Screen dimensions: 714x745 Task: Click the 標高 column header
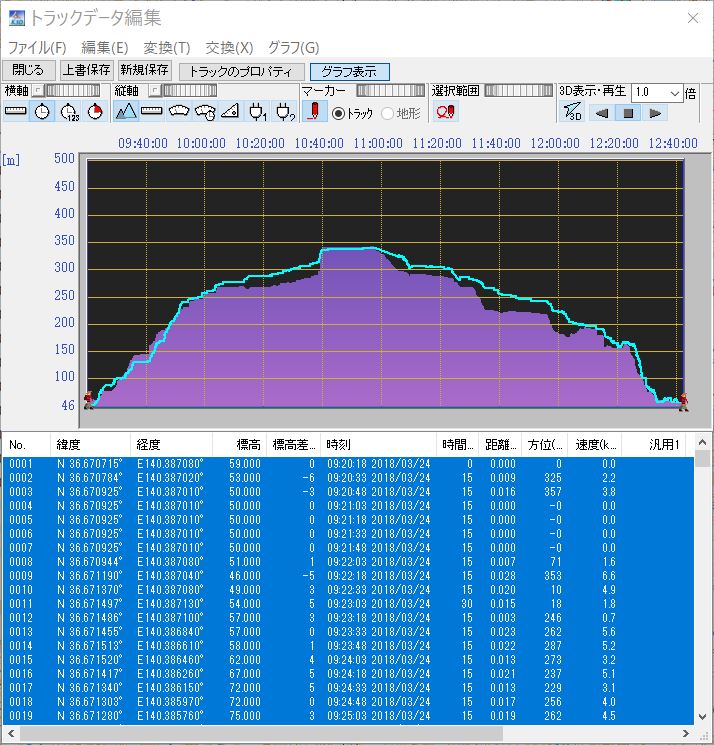tap(239, 445)
